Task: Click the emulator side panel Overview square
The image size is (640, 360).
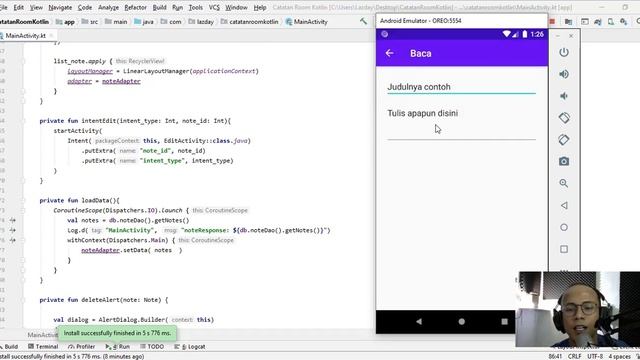Action: [x=564, y=249]
